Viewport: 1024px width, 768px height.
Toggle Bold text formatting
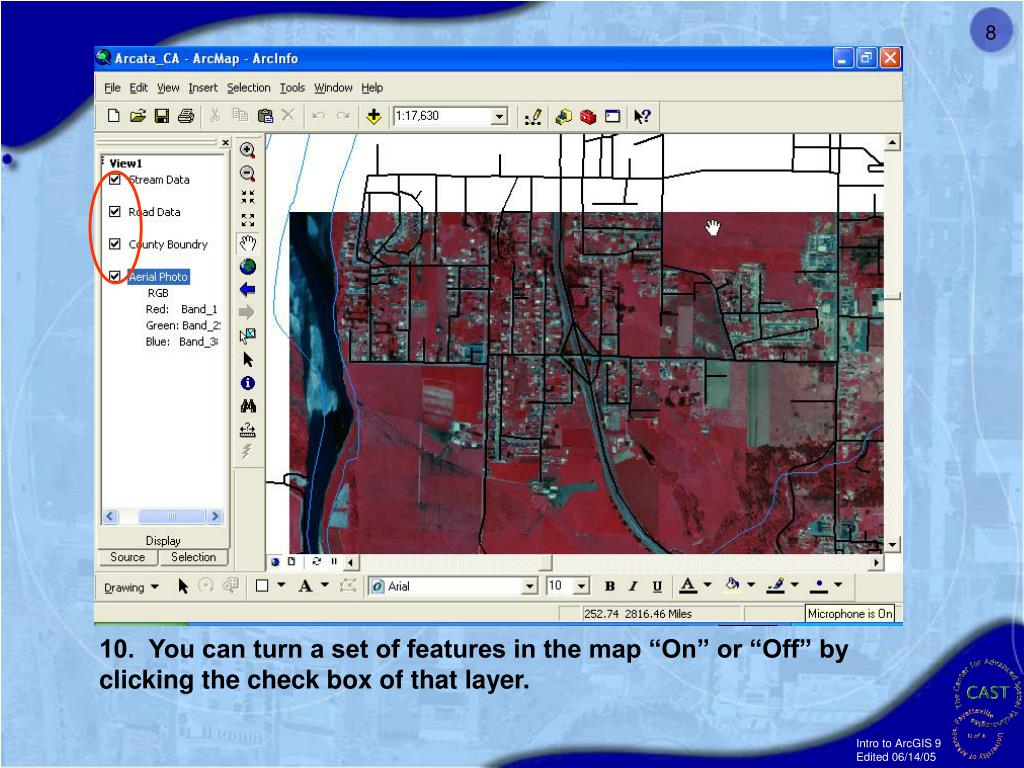pos(609,586)
